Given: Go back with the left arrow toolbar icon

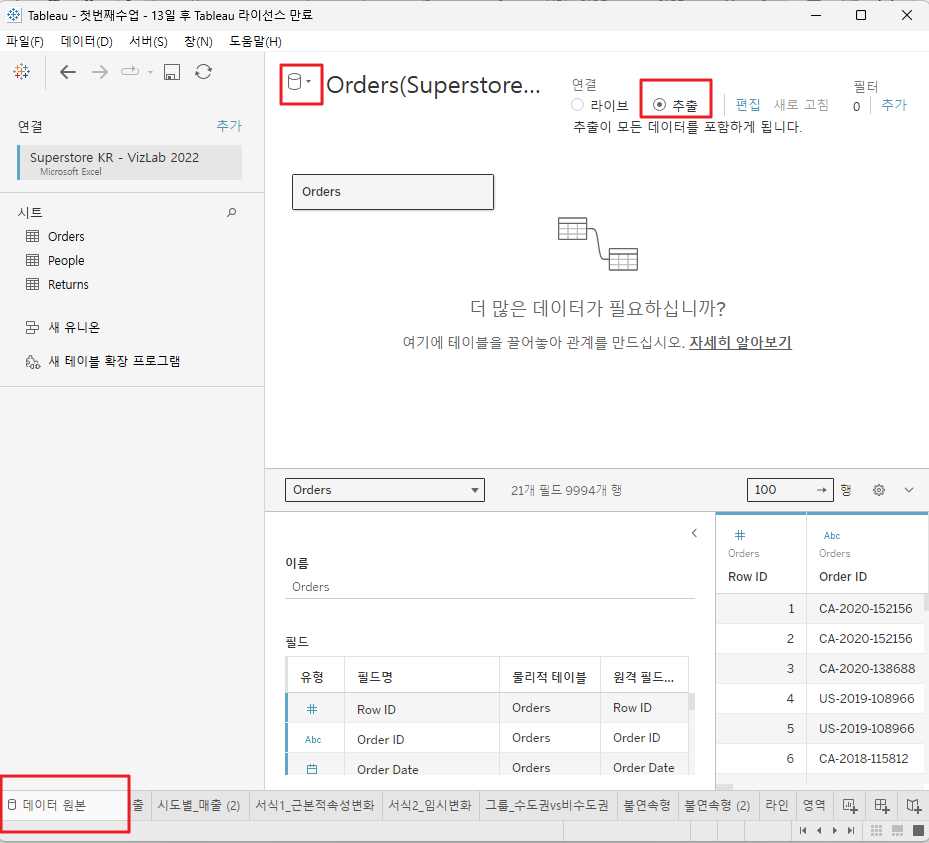Looking at the screenshot, I should pyautogui.click(x=68, y=72).
